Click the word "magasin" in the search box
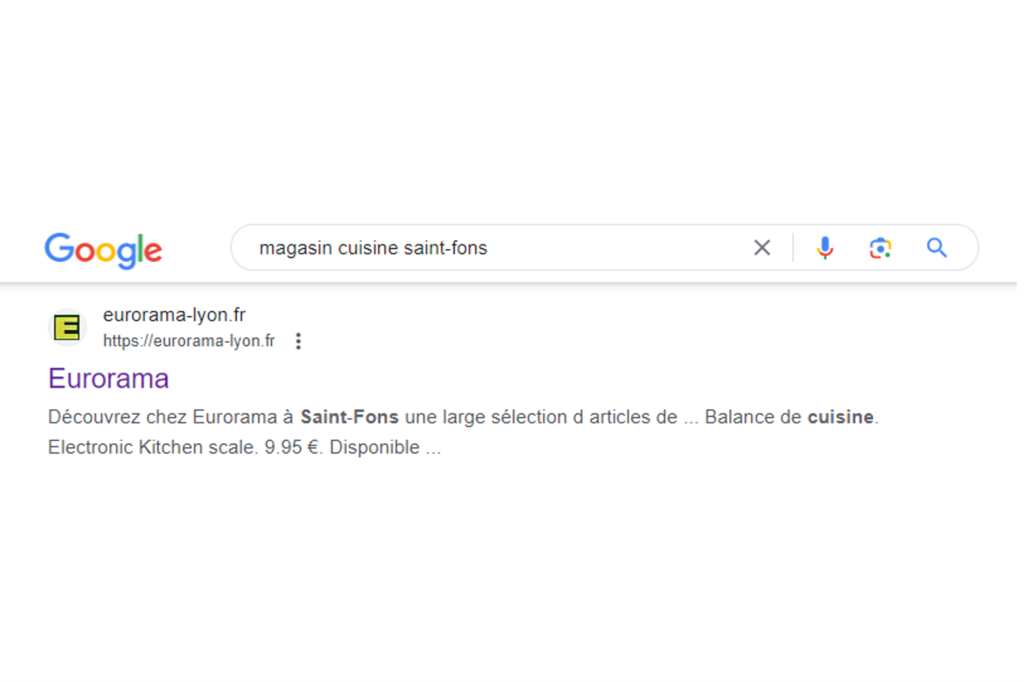Image resolution: width=1024 pixels, height=682 pixels. click(295, 248)
